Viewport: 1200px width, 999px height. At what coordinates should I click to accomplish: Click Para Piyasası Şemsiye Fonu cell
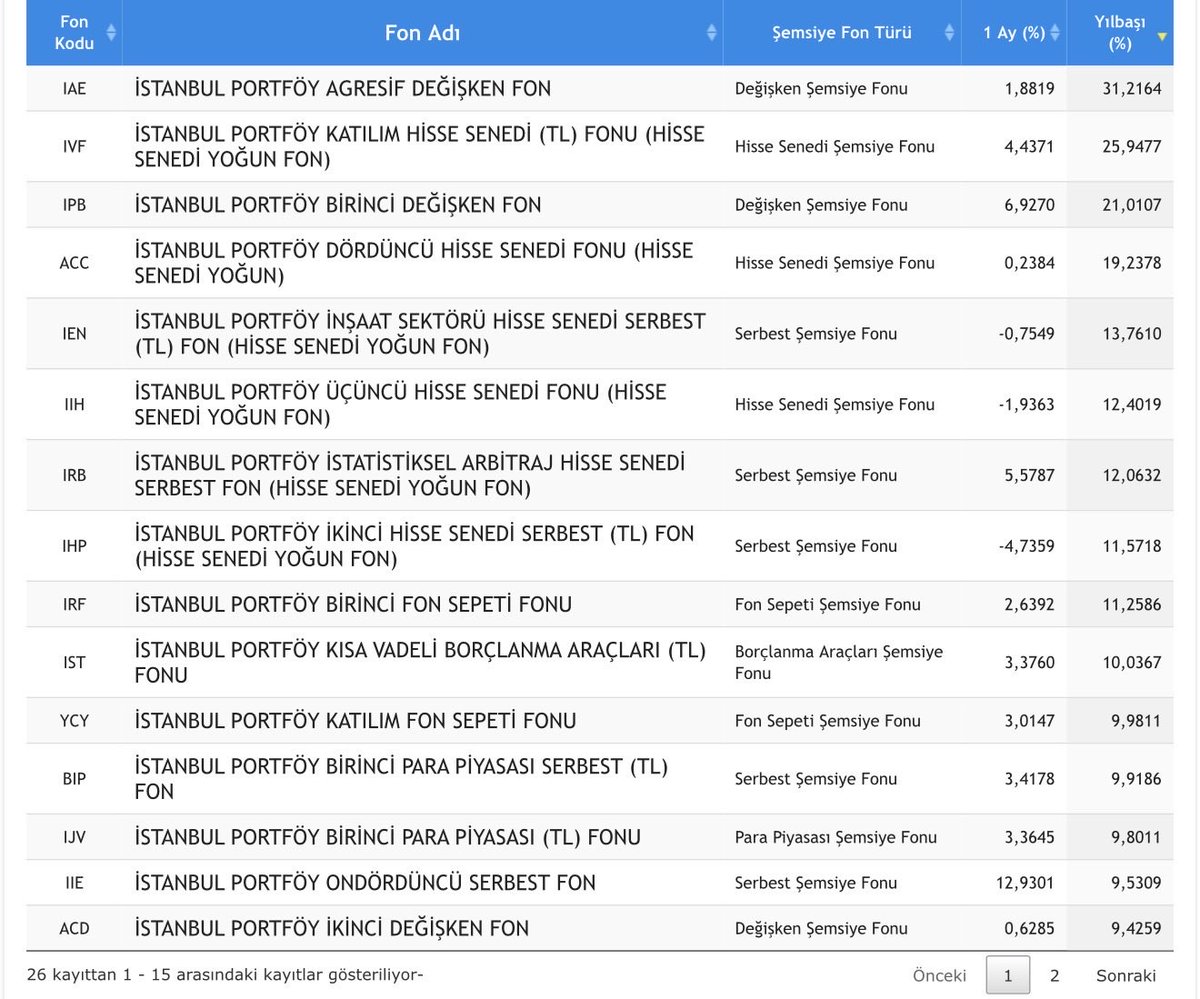(836, 837)
